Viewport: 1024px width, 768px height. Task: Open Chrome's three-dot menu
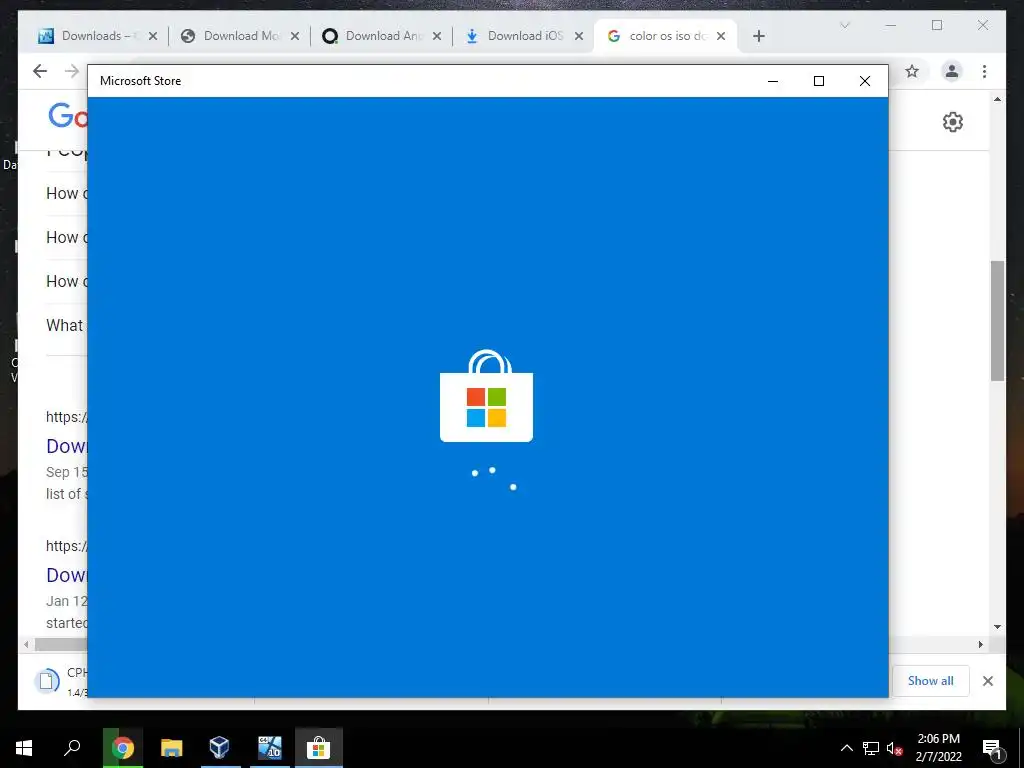984,71
